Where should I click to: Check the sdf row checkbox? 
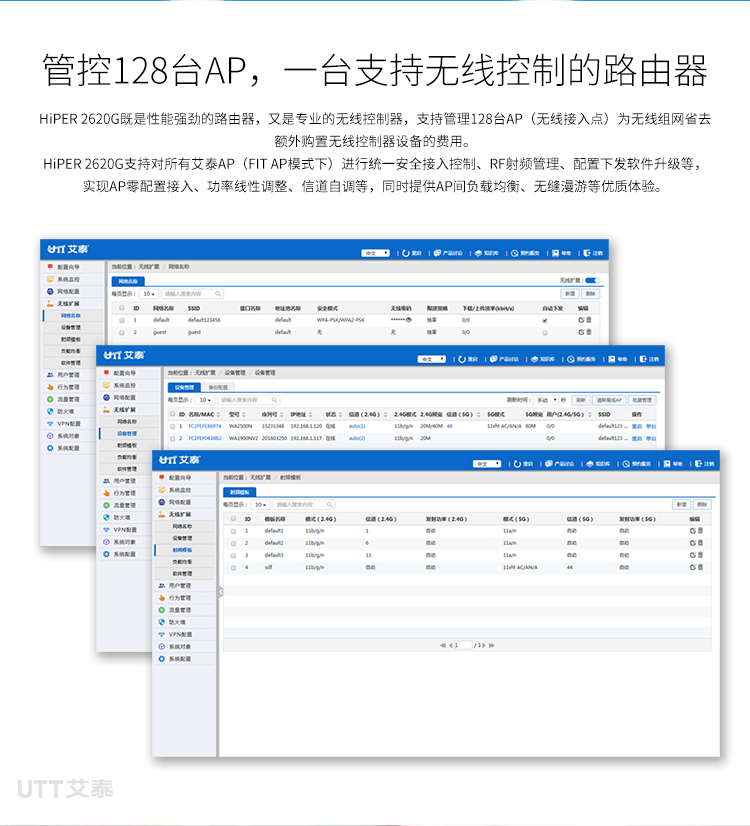233,568
